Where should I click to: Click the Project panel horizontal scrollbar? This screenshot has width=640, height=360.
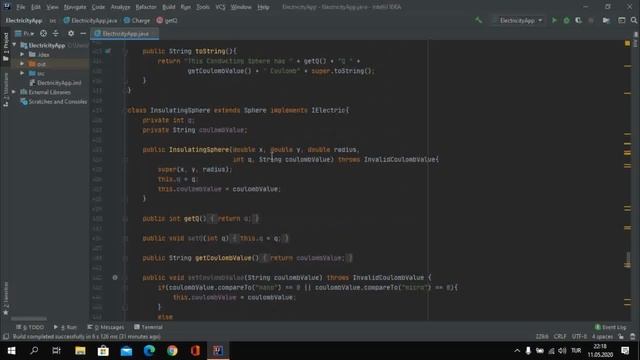[x=29, y=318]
